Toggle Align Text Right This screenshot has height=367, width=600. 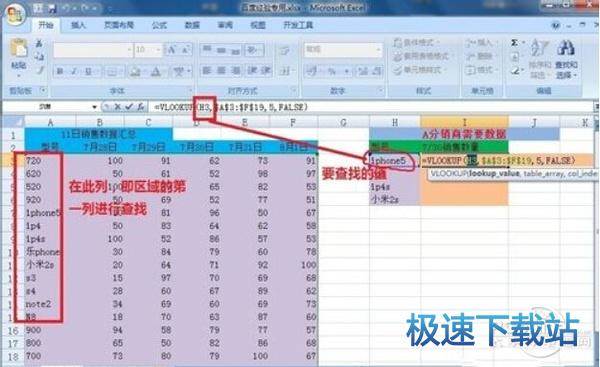235,71
